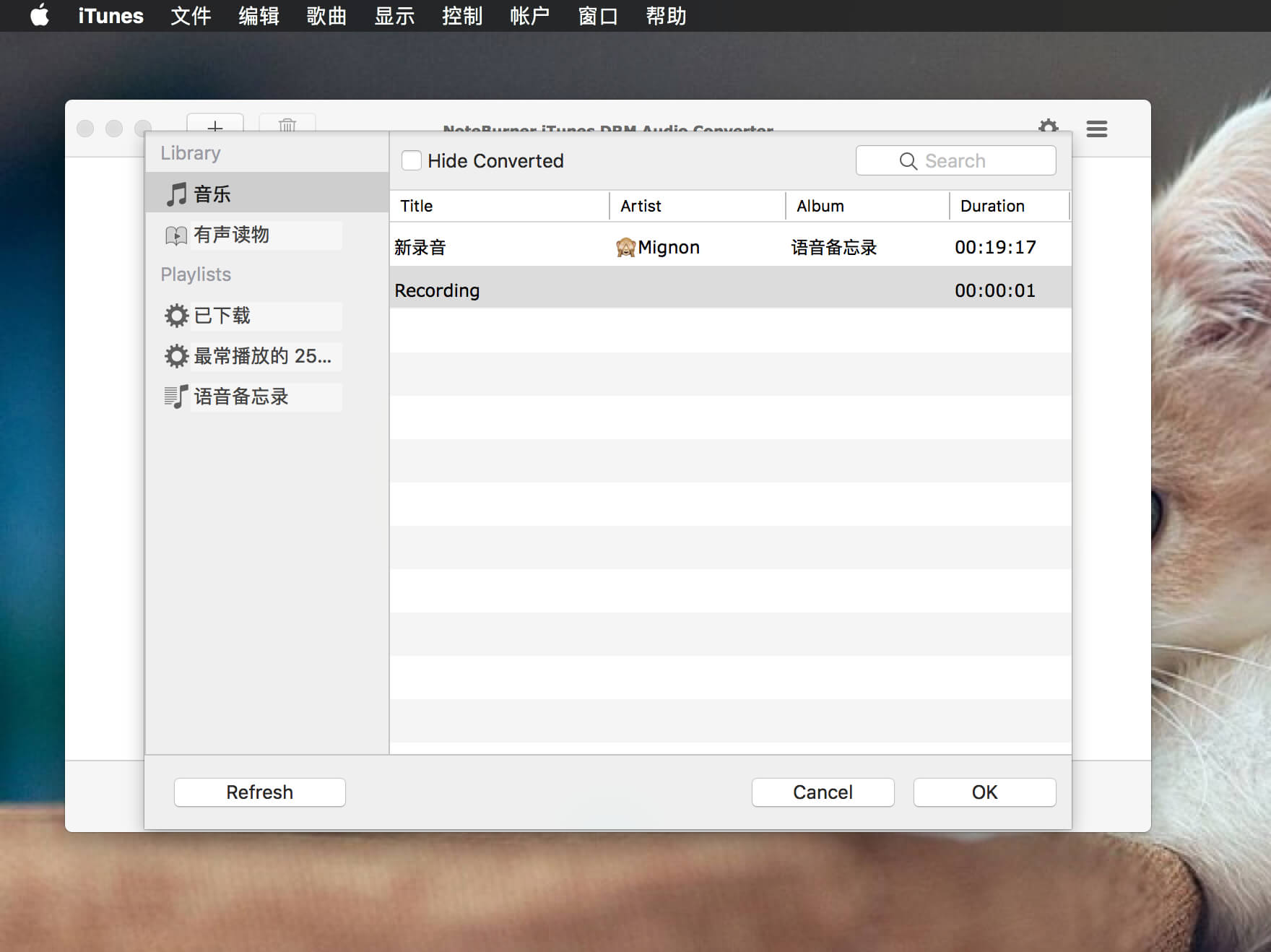1271x952 pixels.
Task: Open the Apple menu
Action: [40, 15]
